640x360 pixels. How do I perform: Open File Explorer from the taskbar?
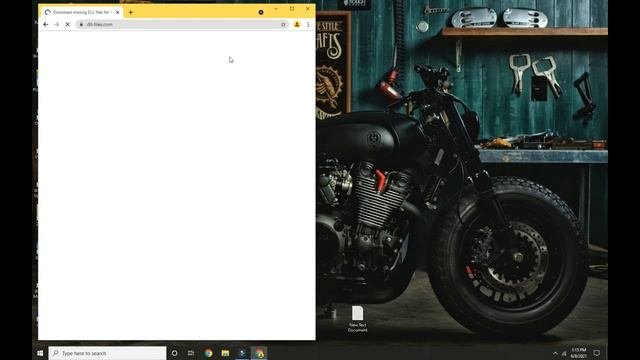click(x=225, y=353)
